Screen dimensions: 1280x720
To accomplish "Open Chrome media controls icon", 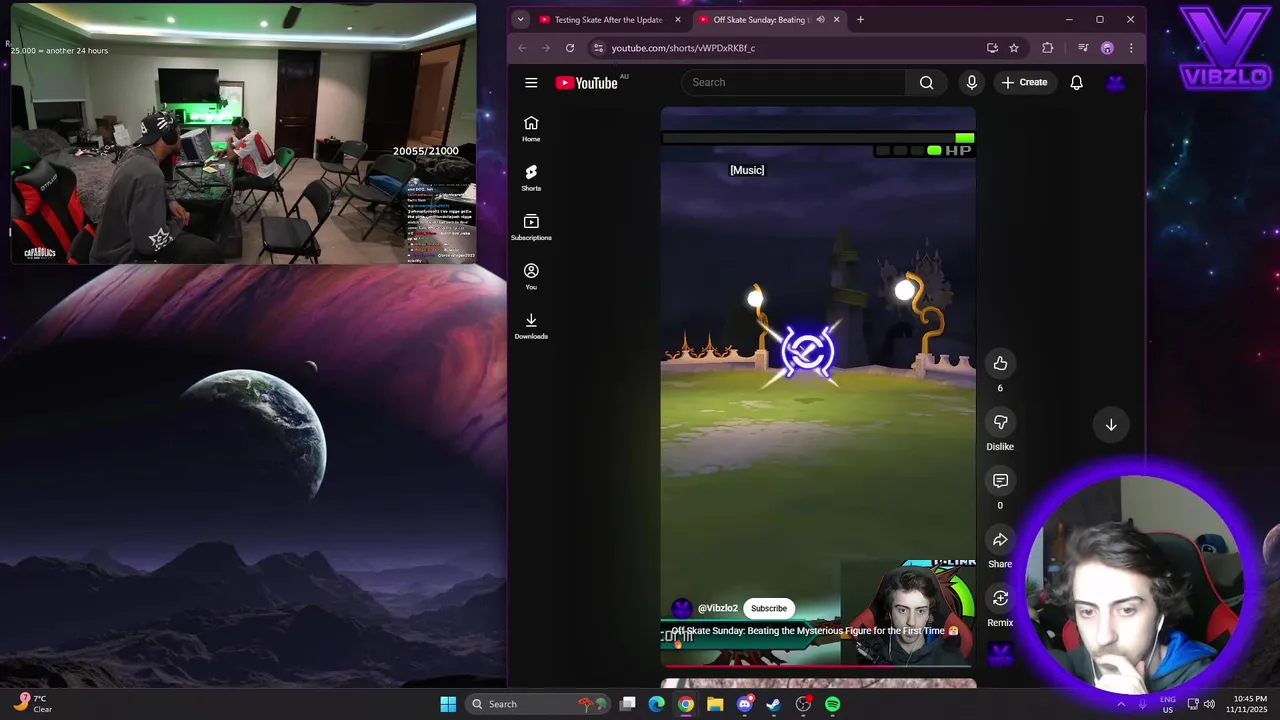I will 1083,48.
